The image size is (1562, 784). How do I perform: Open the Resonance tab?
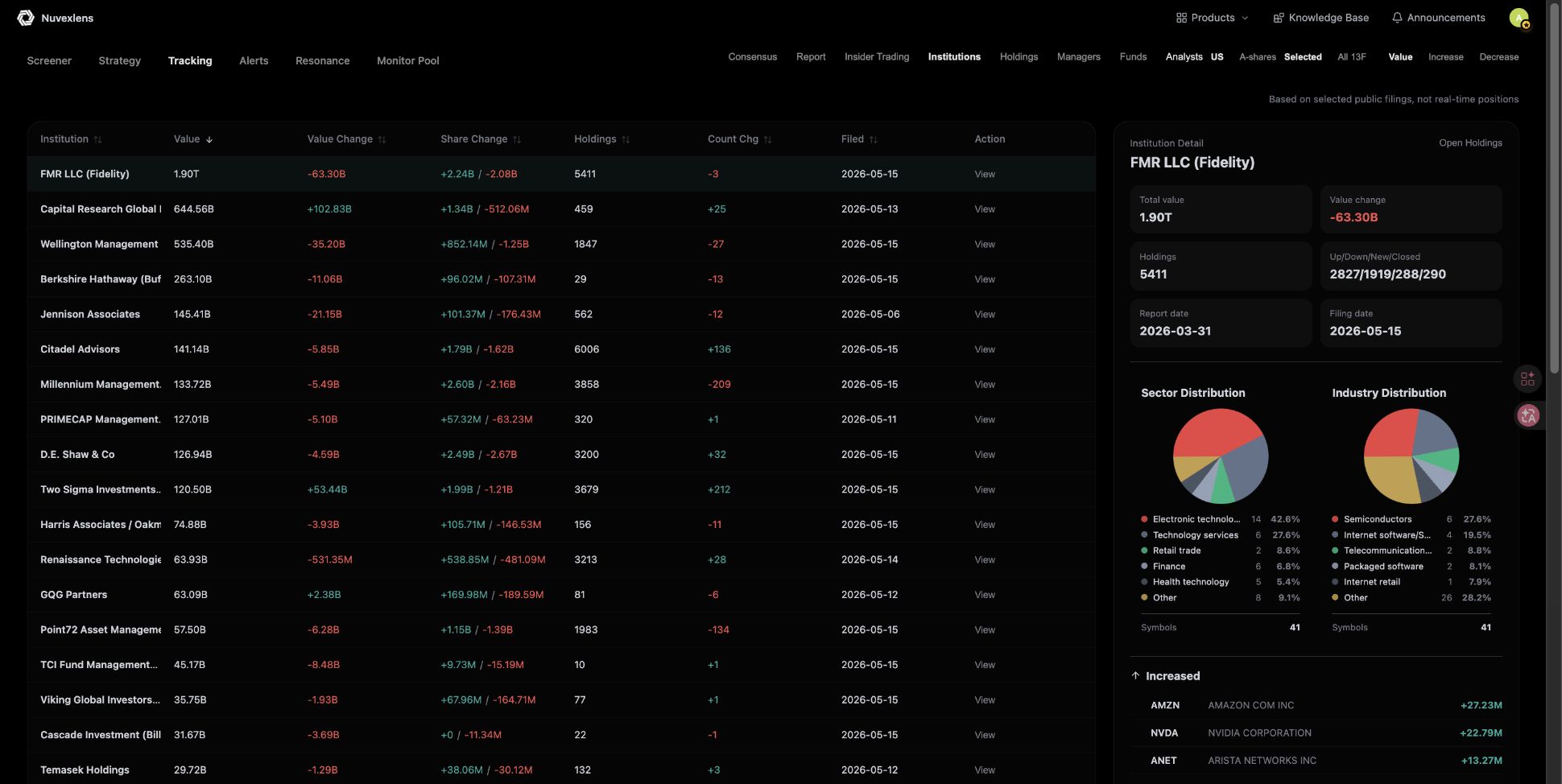coord(322,60)
